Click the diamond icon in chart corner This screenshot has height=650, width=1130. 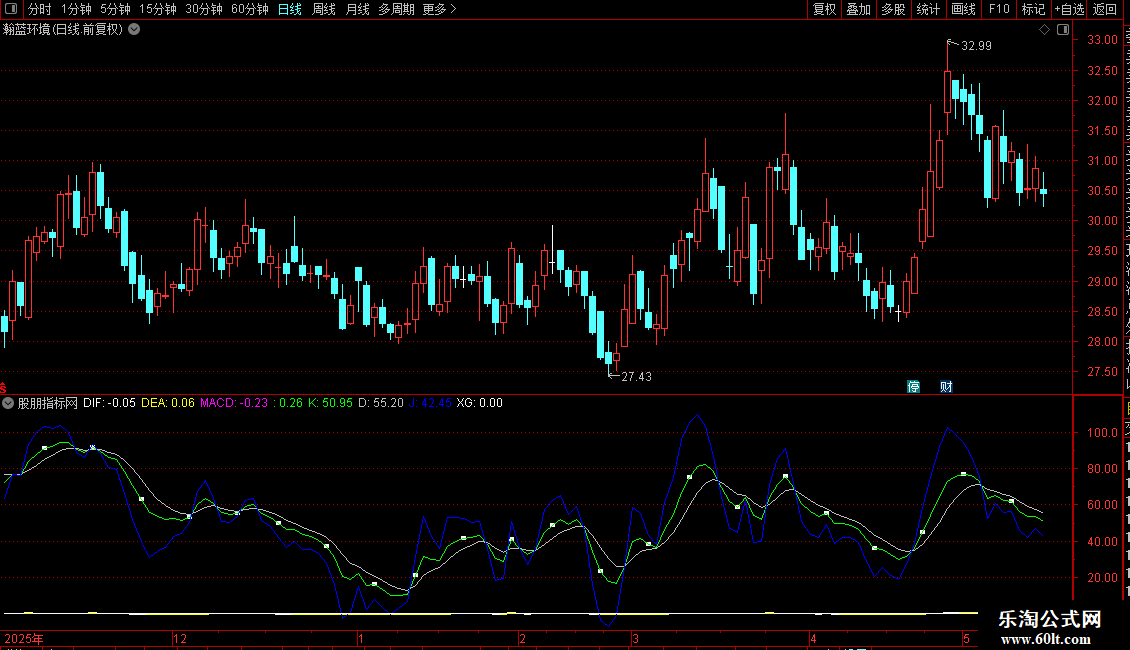[x=1044, y=30]
